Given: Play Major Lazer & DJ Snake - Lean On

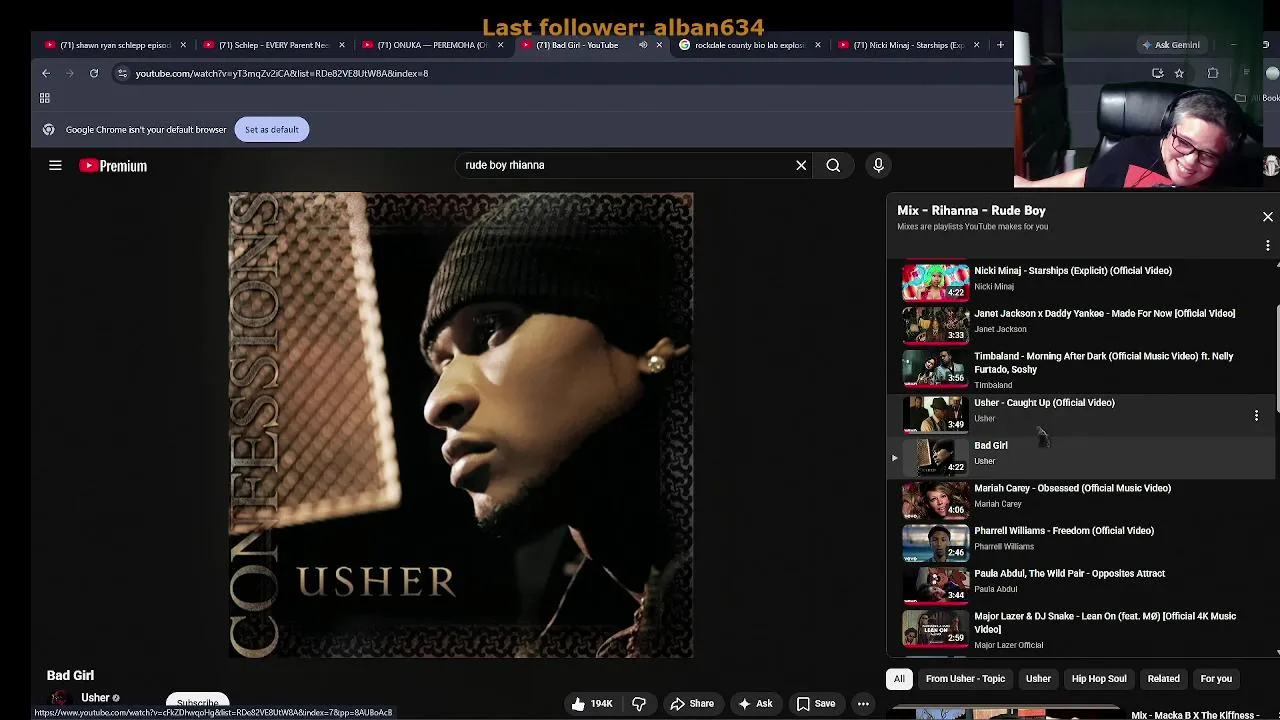Looking at the screenshot, I should [x=1080, y=629].
